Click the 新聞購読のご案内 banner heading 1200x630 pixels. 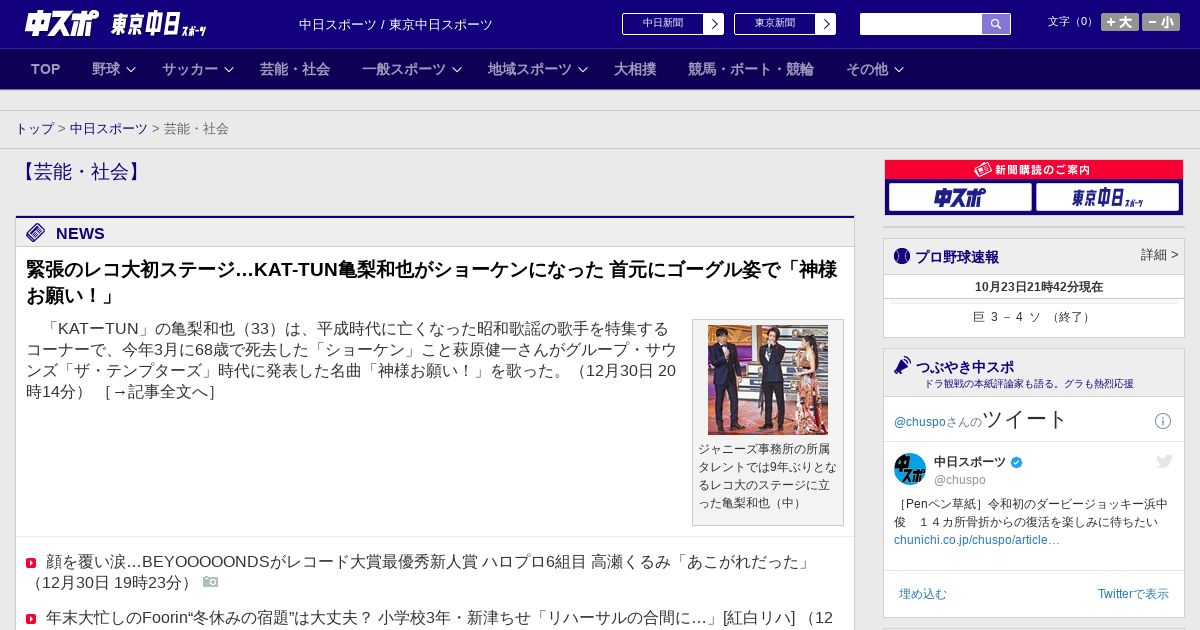pos(1034,170)
